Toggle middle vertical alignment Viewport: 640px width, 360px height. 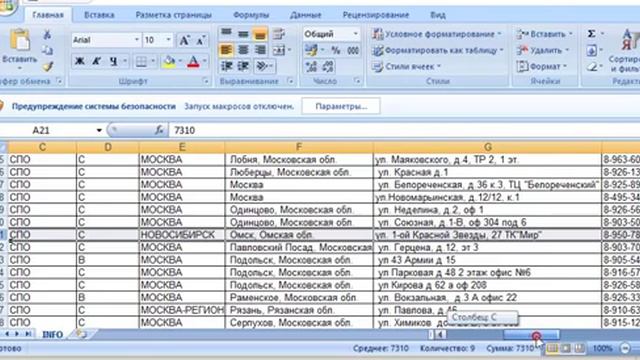point(243,34)
